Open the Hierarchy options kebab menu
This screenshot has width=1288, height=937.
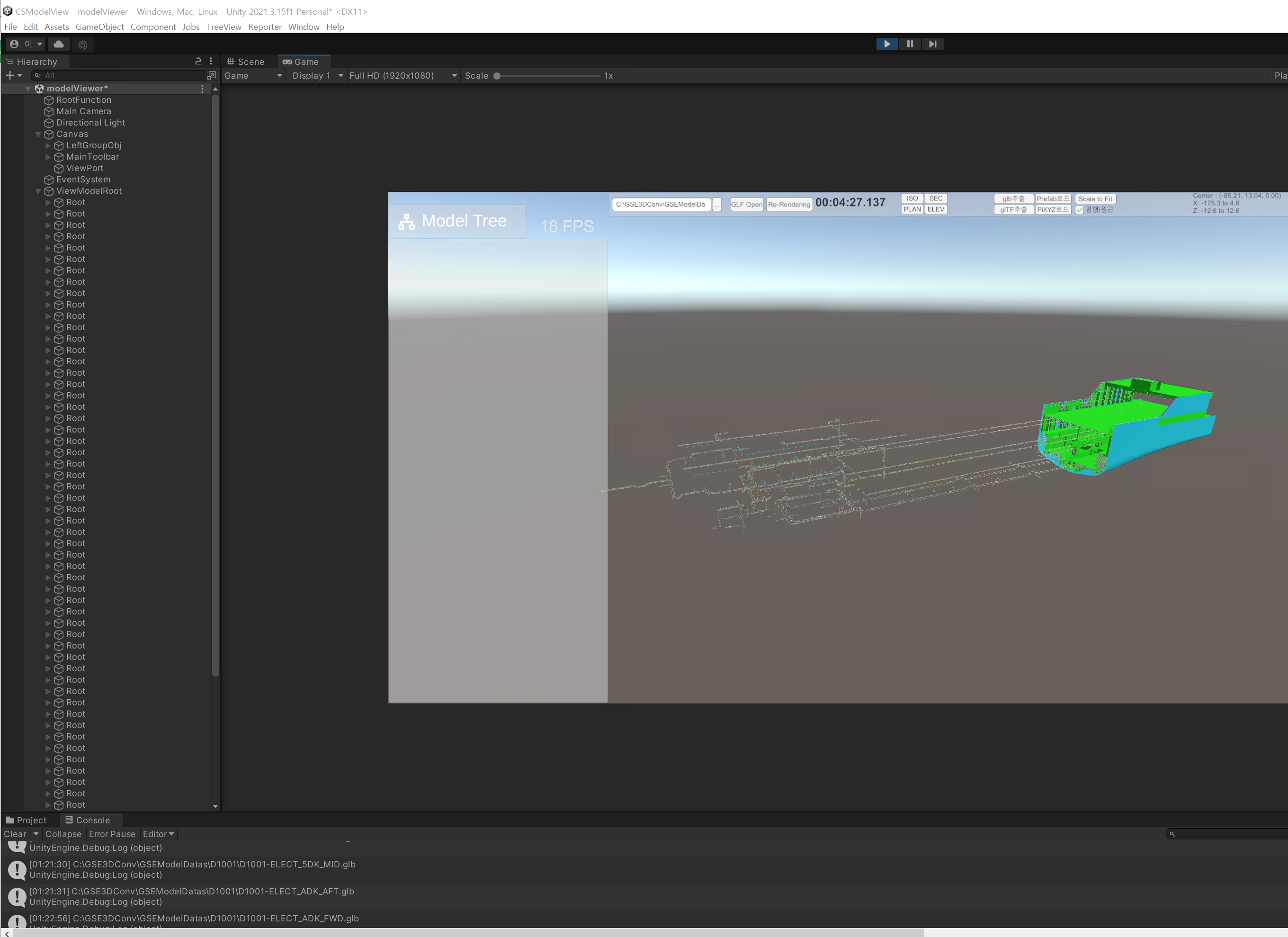tap(211, 61)
